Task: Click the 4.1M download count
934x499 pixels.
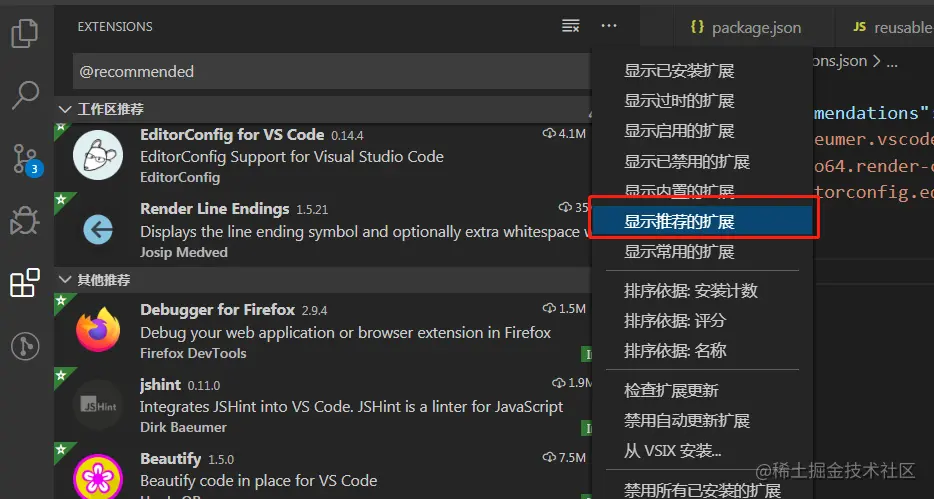Action: 565,133
